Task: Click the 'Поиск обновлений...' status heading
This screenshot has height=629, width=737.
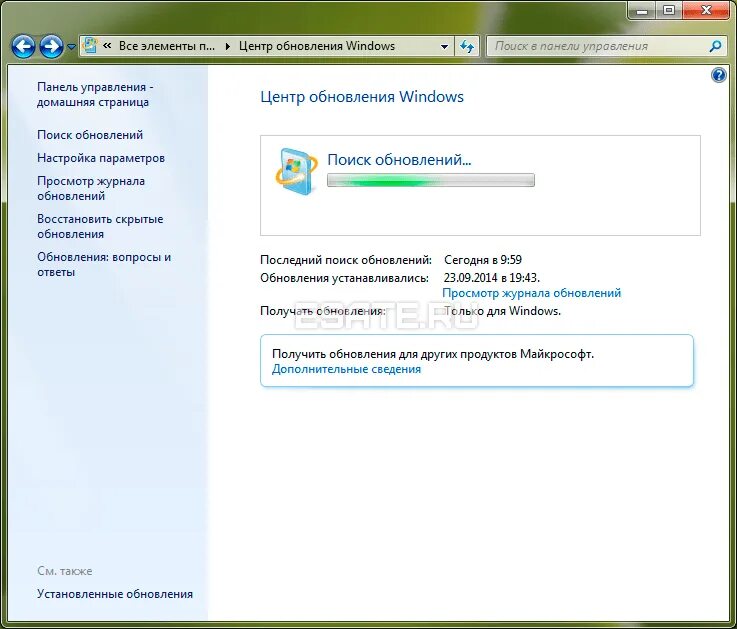Action: (x=399, y=160)
